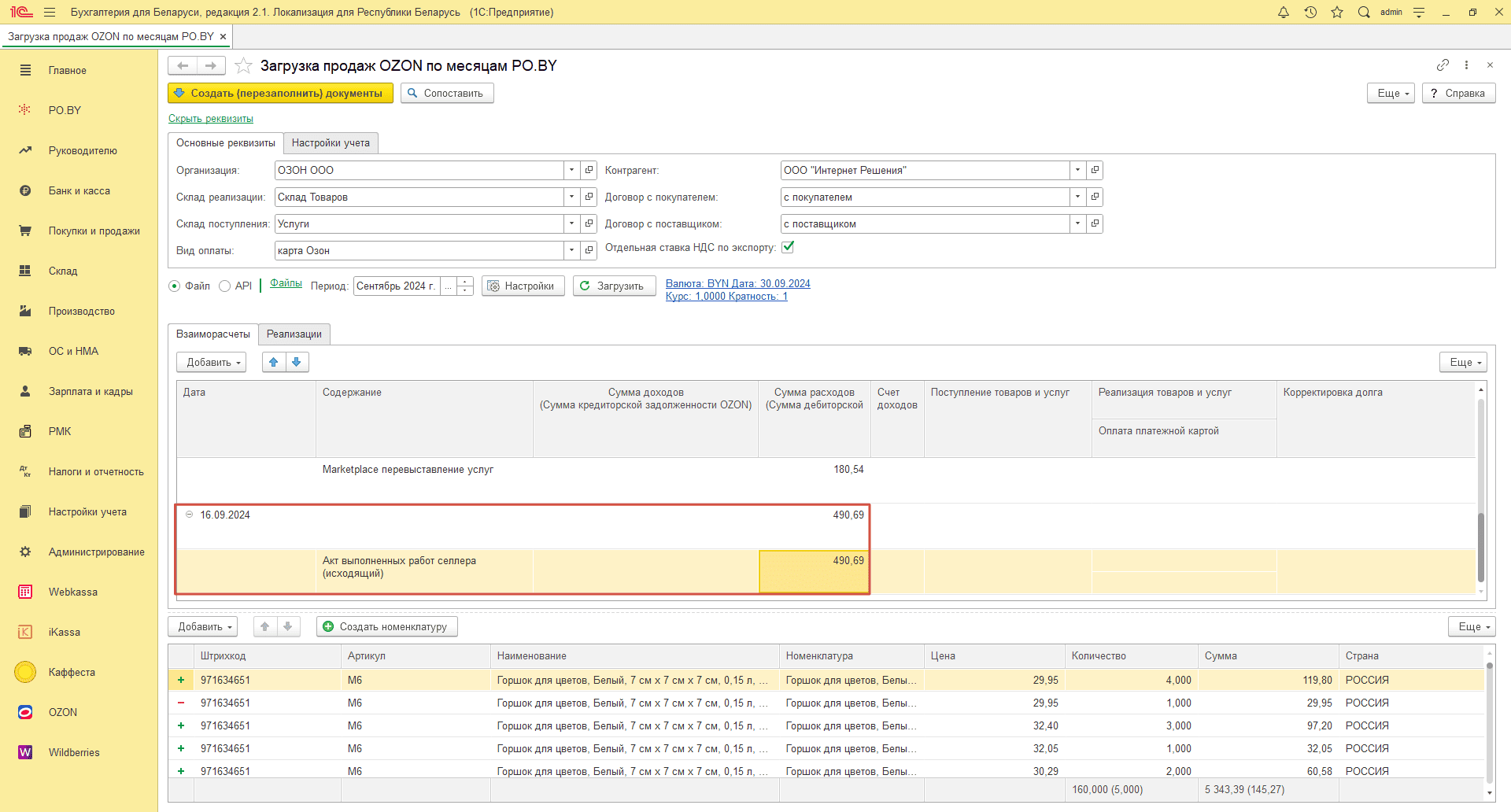Click Создать (перезаполнить) документы button
Screen dimensions: 1511x812
tap(280, 93)
